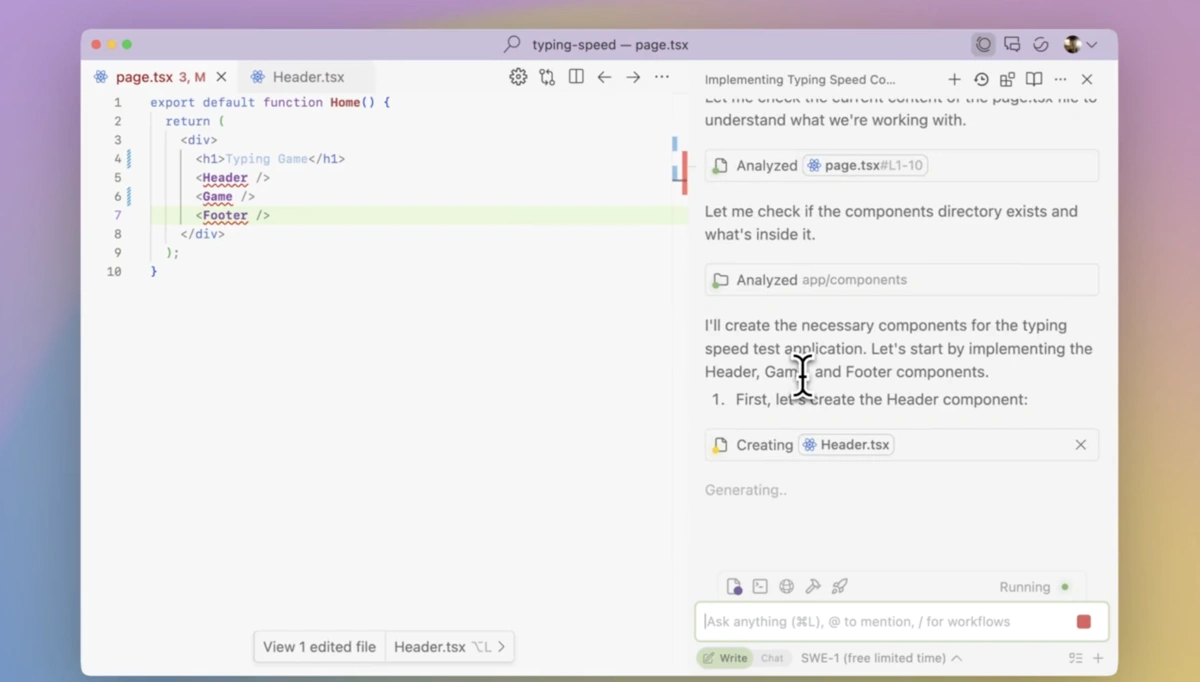This screenshot has width=1200, height=682.
Task: Open the editor more actions ellipsis menu
Action: click(x=661, y=76)
